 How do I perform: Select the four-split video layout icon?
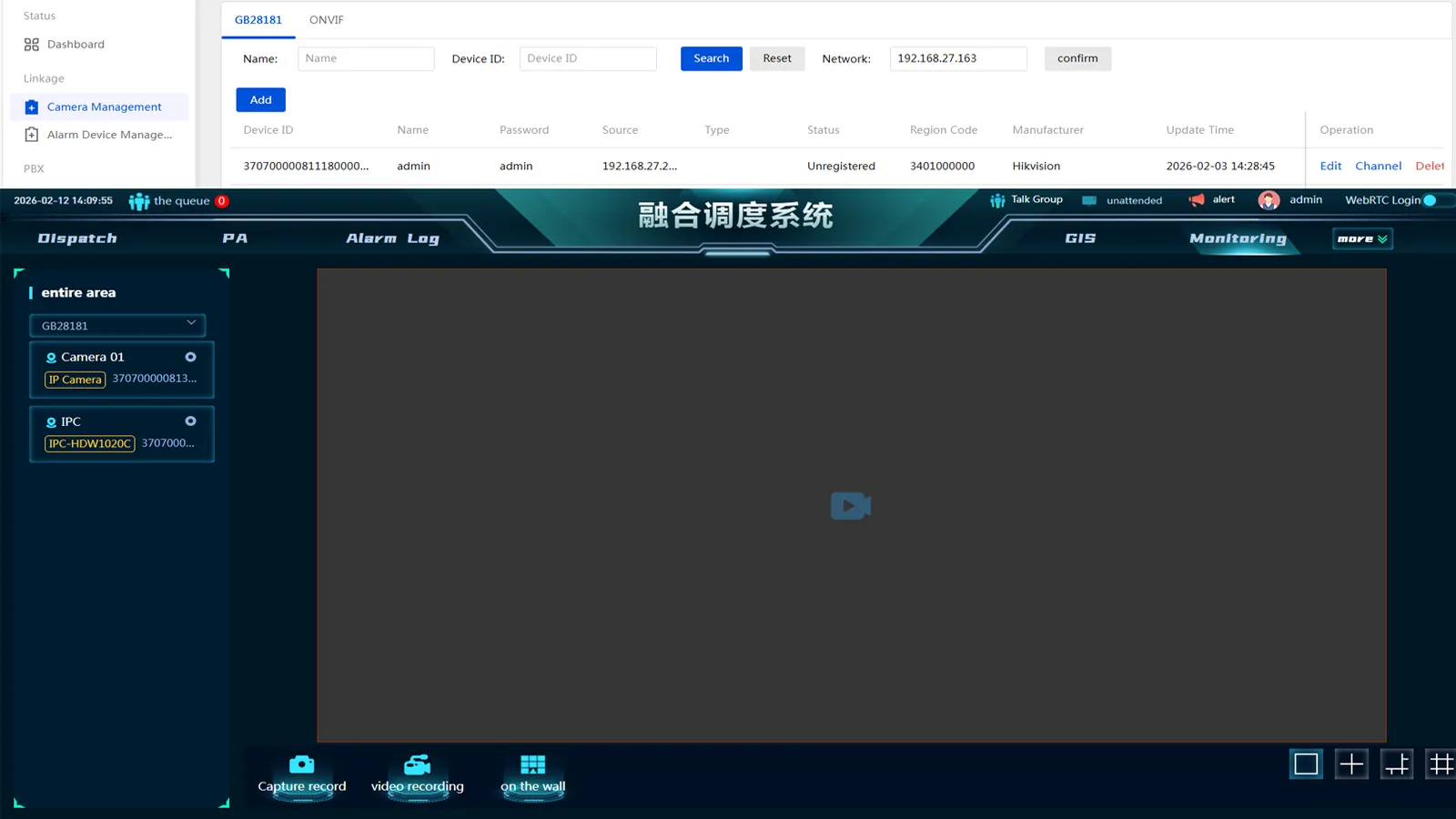pyautogui.click(x=1351, y=764)
